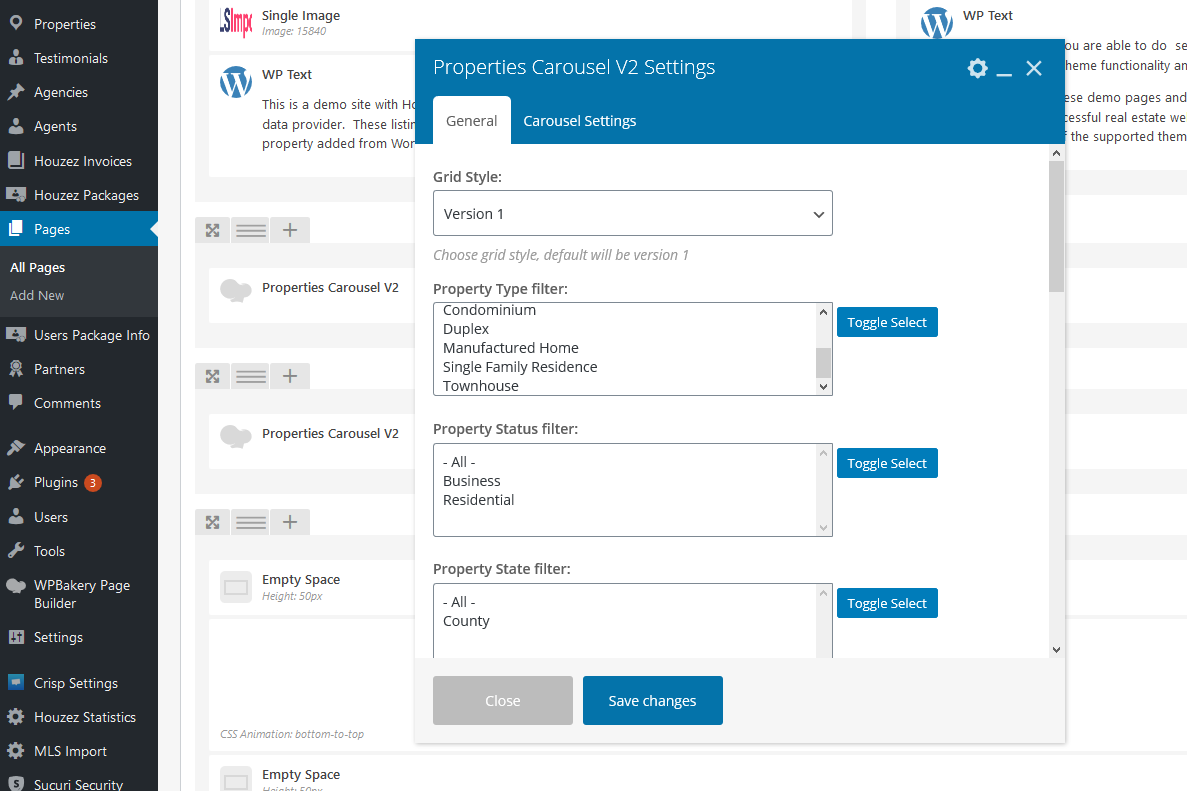Image resolution: width=1187 pixels, height=791 pixels.
Task: Click the Agents person icon
Action: (16, 126)
